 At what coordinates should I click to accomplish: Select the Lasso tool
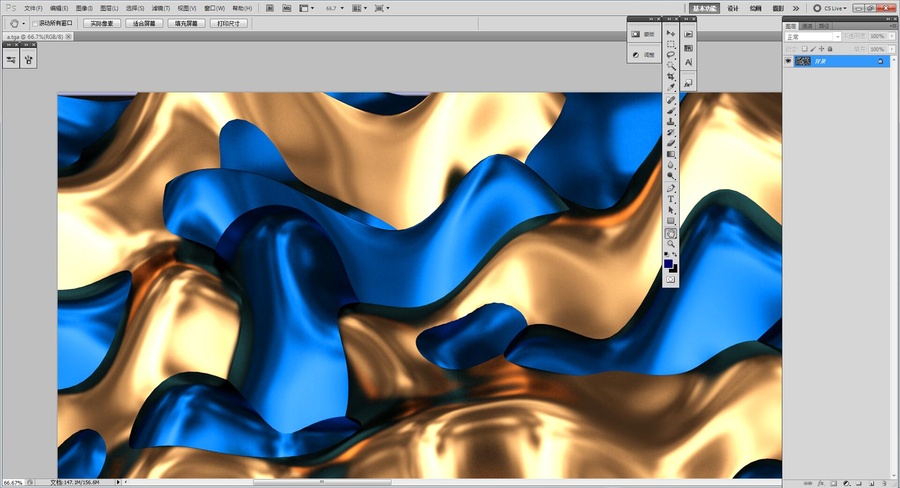(x=670, y=55)
